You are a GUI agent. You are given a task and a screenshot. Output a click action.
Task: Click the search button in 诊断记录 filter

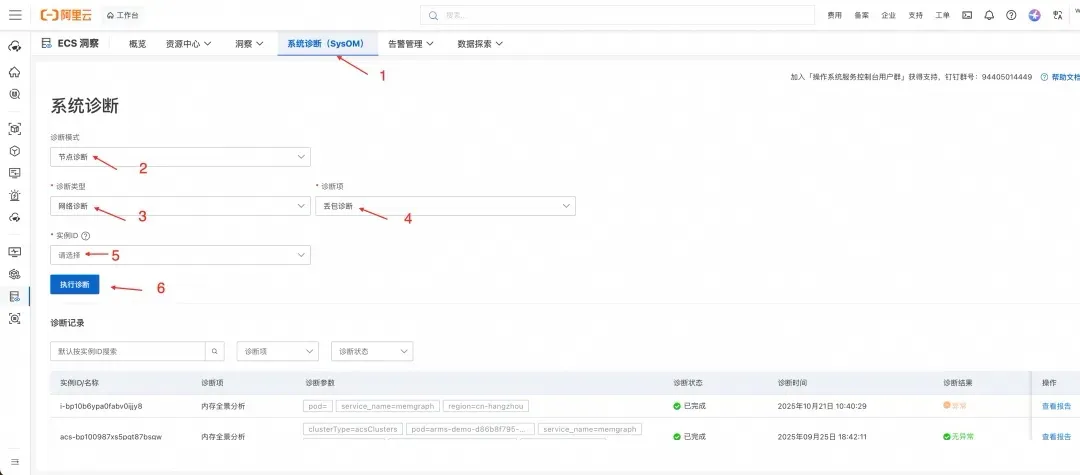click(214, 351)
